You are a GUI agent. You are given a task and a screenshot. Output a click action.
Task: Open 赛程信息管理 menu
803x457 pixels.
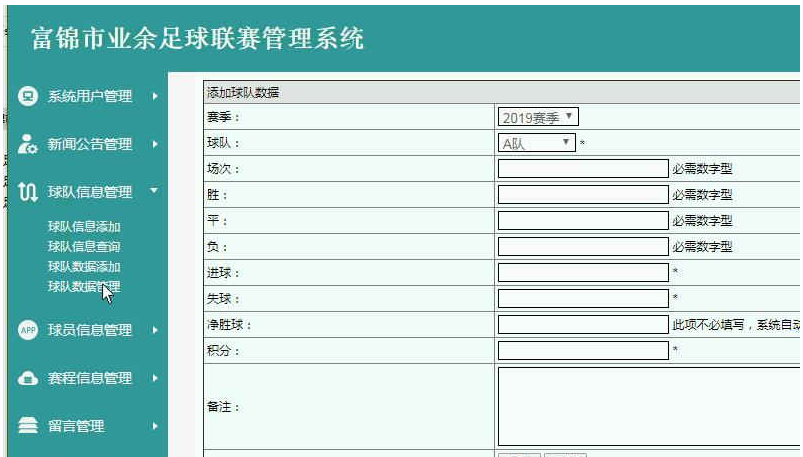(x=90, y=378)
